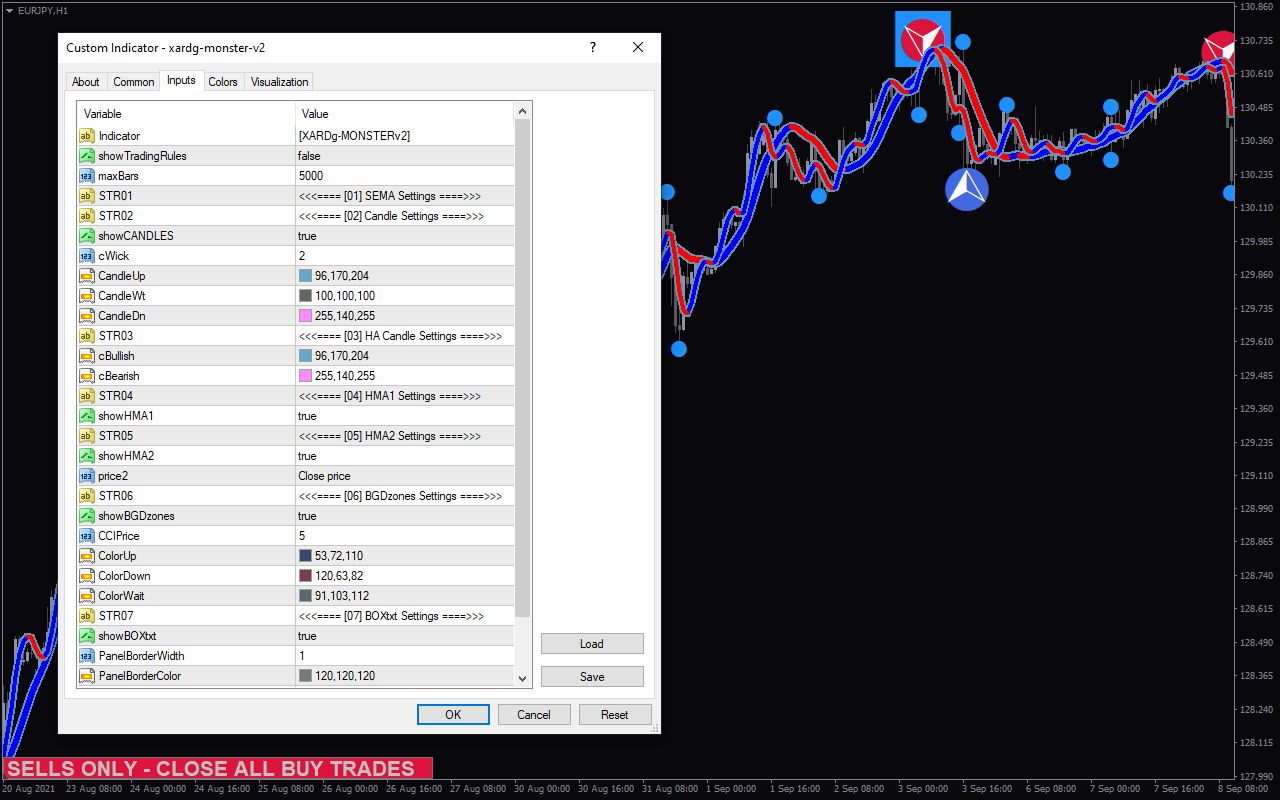1280x800 pixels.
Task: Open the Common tab
Action: pyautogui.click(x=133, y=82)
